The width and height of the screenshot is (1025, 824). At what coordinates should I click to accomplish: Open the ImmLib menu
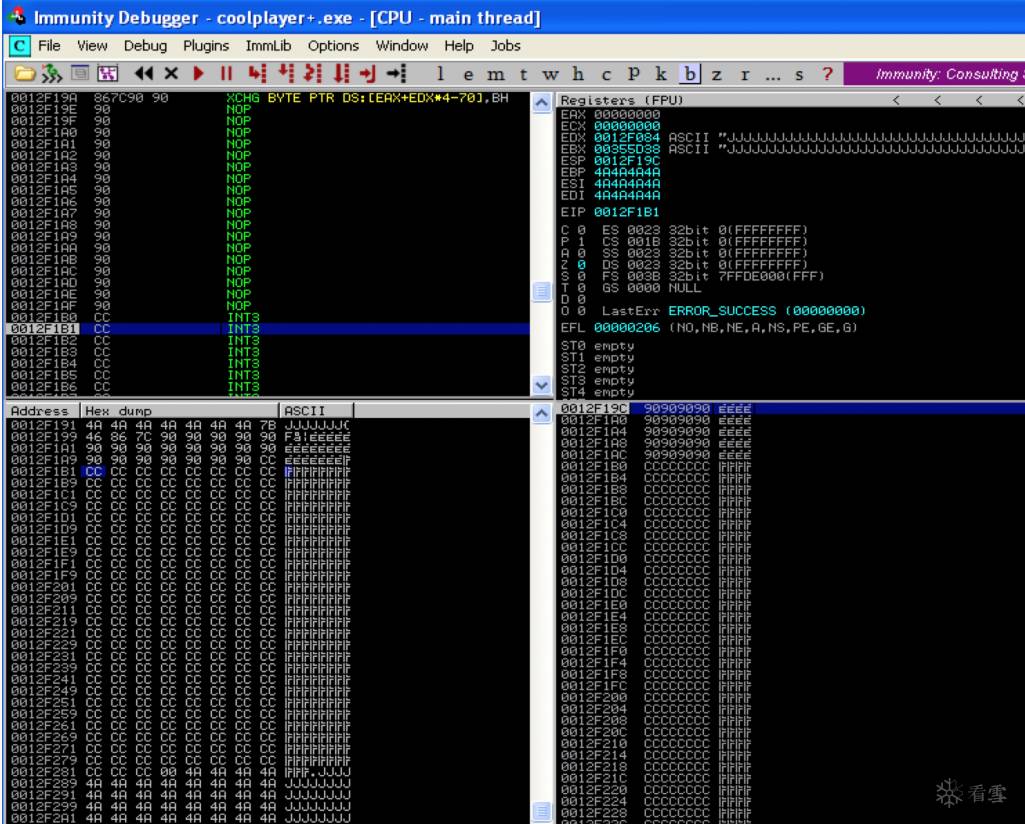pos(268,46)
